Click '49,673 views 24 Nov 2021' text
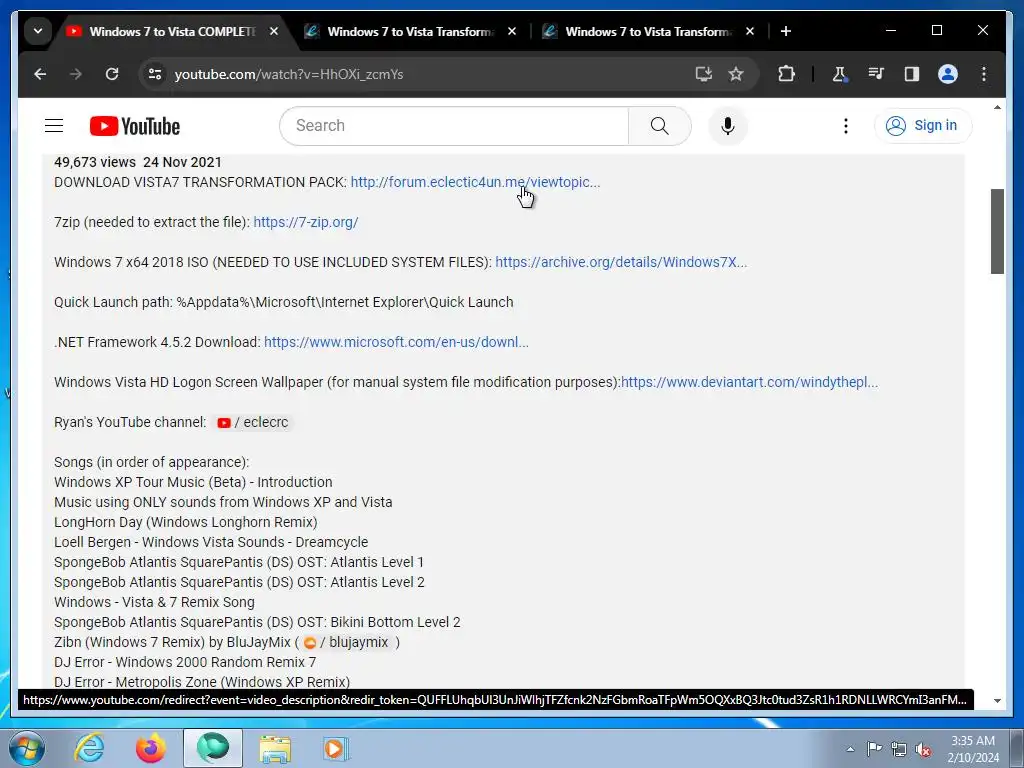Viewport: 1024px width, 768px height. click(138, 162)
